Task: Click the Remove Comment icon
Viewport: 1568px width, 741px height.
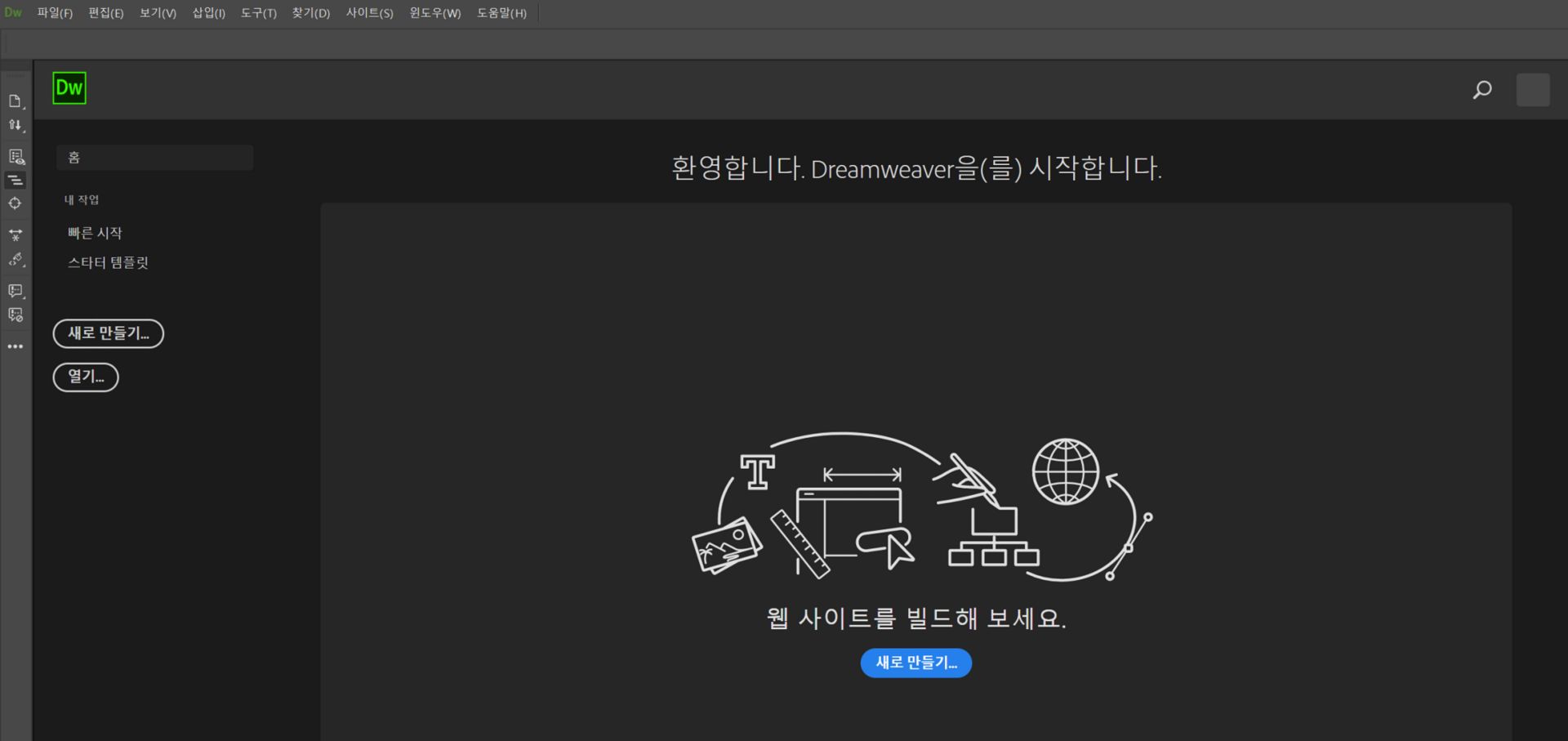Action: tap(15, 315)
